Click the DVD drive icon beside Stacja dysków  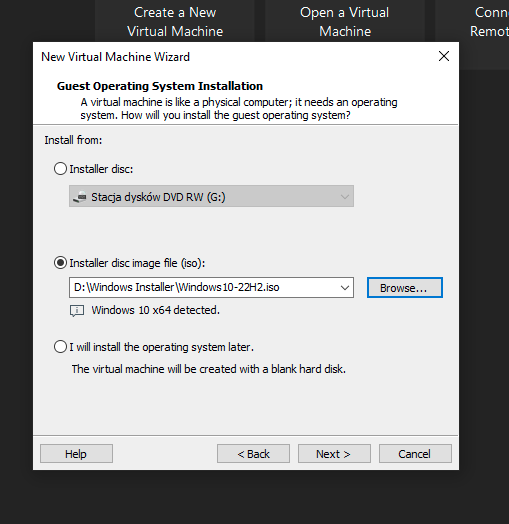pos(80,196)
